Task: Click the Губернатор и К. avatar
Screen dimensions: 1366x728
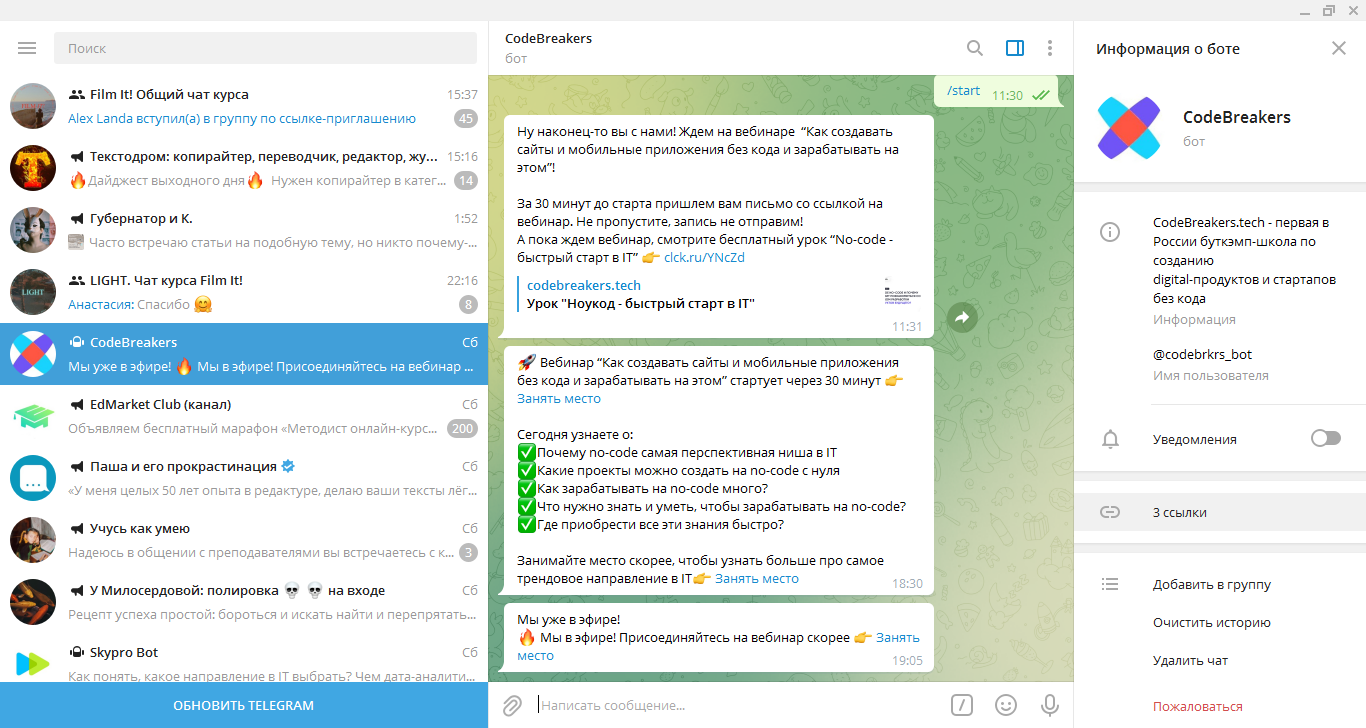Action: click(32, 230)
